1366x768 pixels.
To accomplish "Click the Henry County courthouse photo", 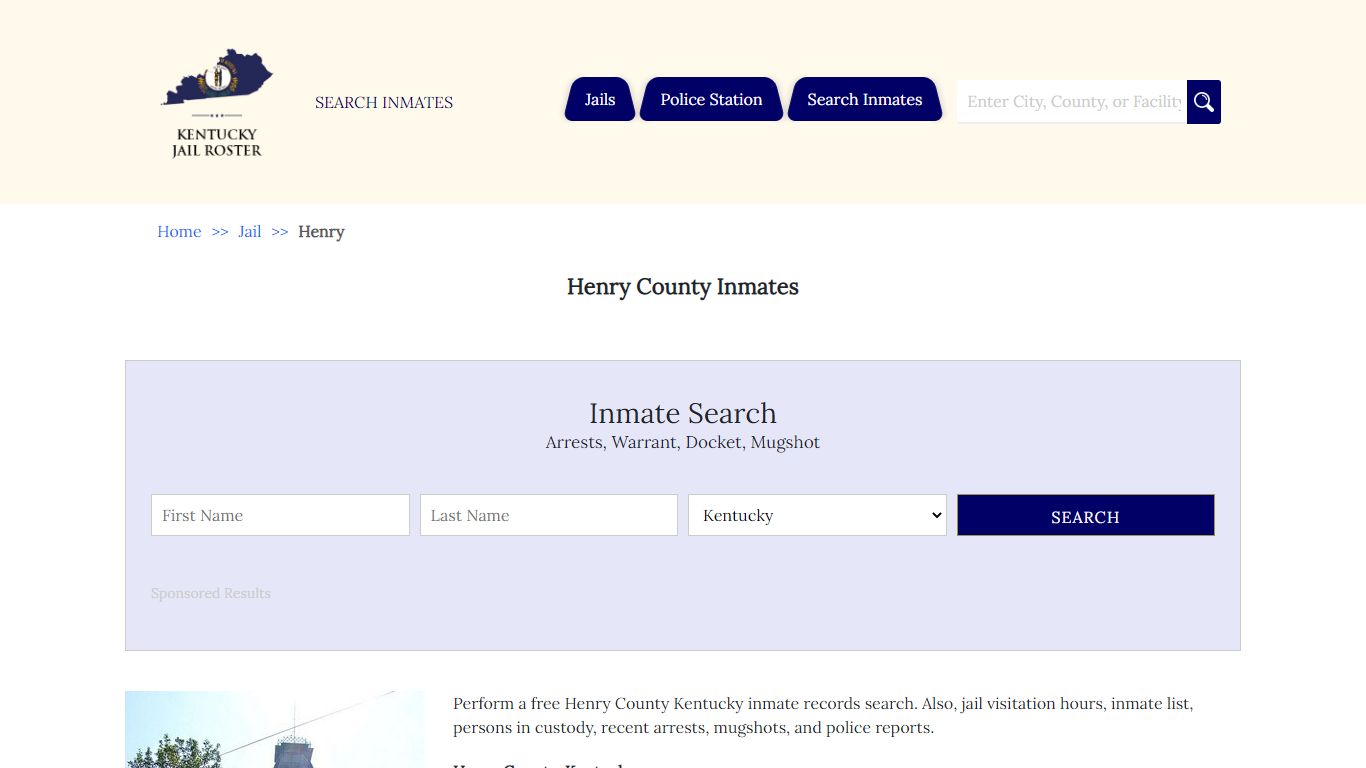I will [275, 729].
